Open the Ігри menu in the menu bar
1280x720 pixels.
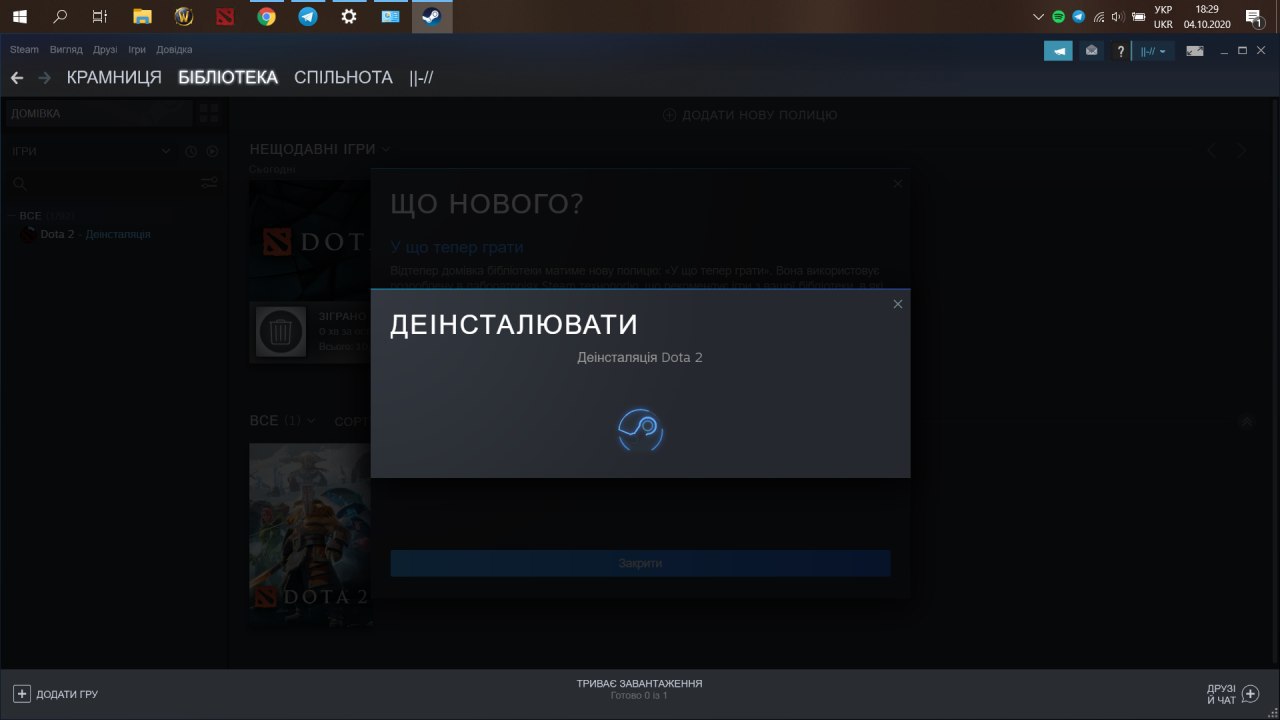pos(137,50)
